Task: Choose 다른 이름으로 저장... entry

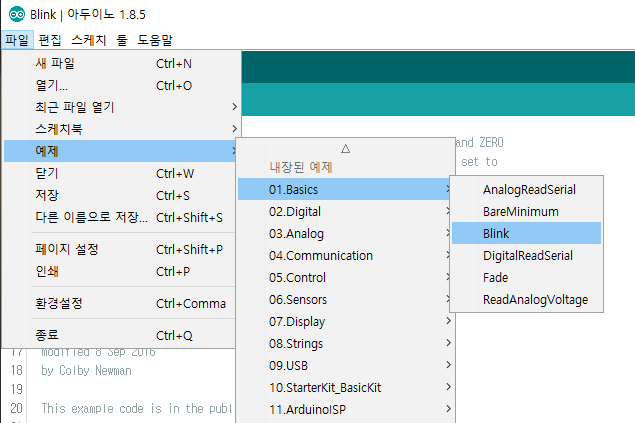Action: tap(119, 217)
